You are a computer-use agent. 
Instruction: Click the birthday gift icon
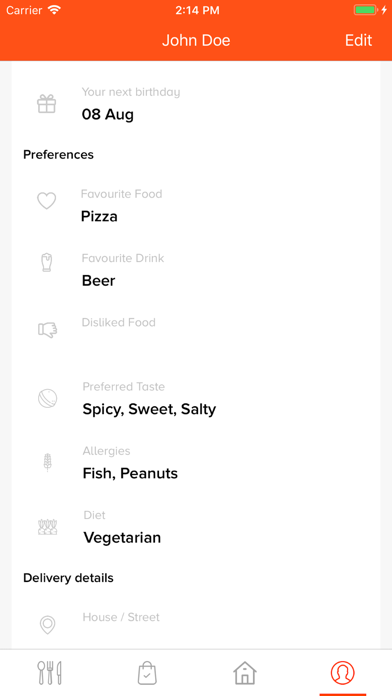47,104
